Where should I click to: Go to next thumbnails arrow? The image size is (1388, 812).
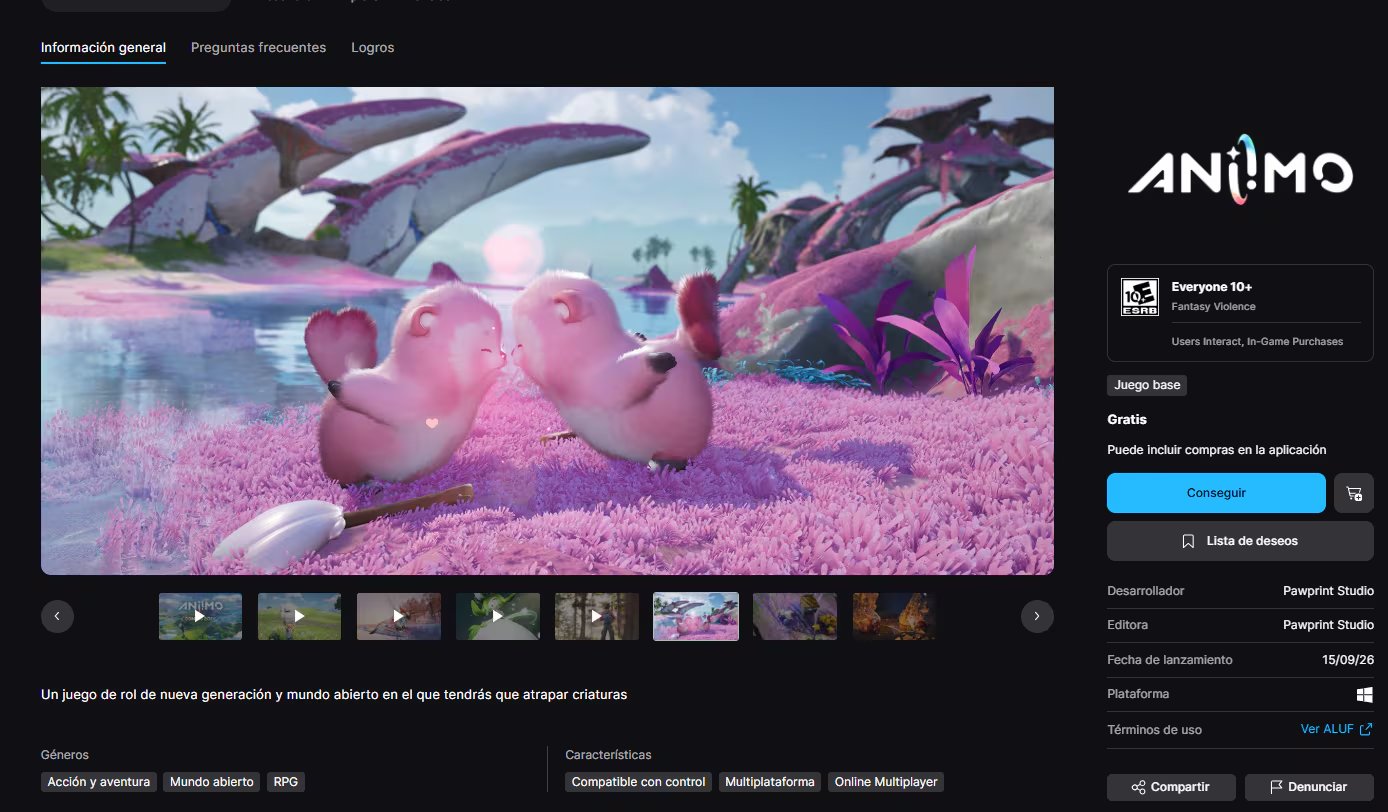click(1037, 616)
